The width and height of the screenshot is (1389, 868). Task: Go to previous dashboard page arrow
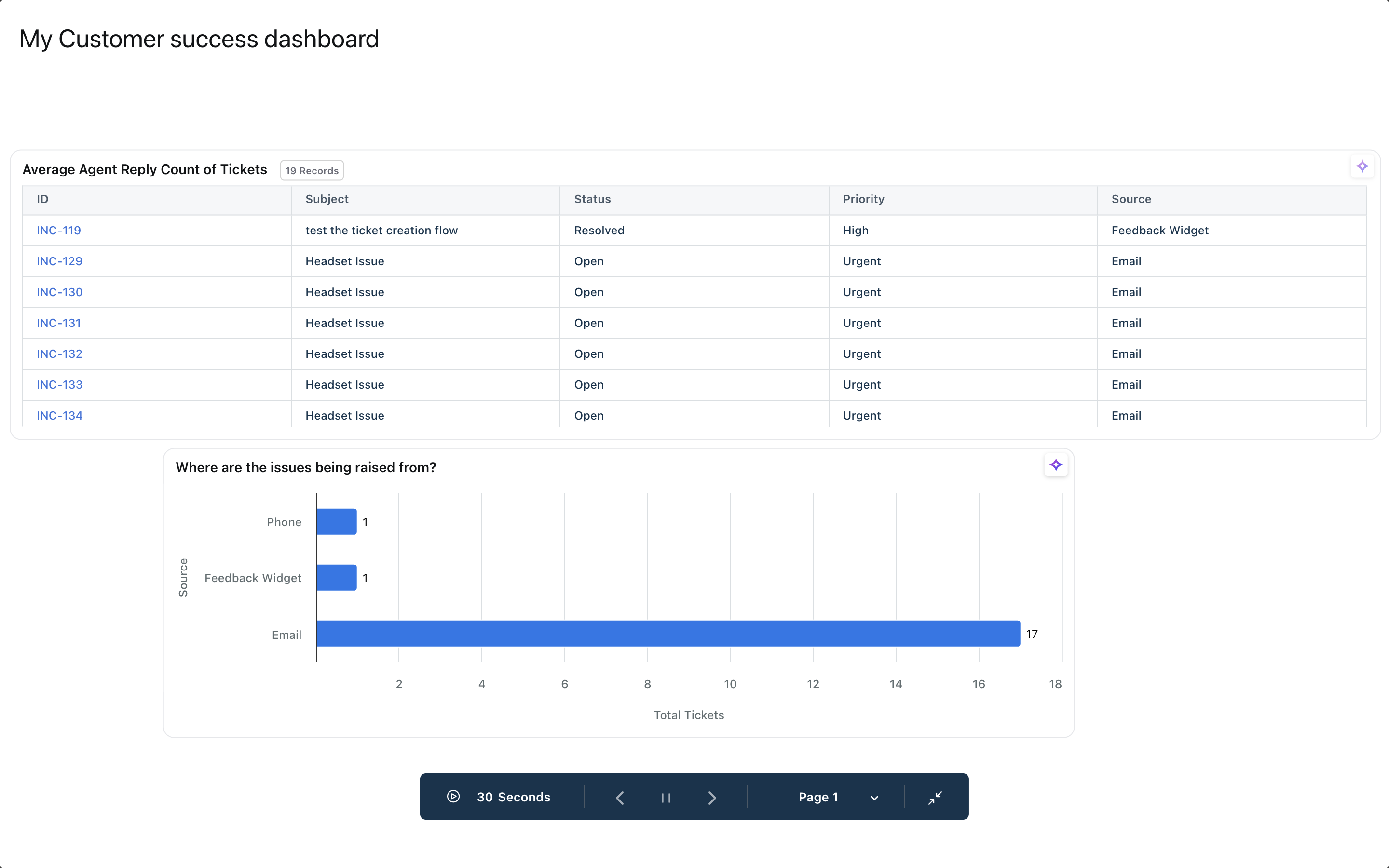pyautogui.click(x=620, y=798)
